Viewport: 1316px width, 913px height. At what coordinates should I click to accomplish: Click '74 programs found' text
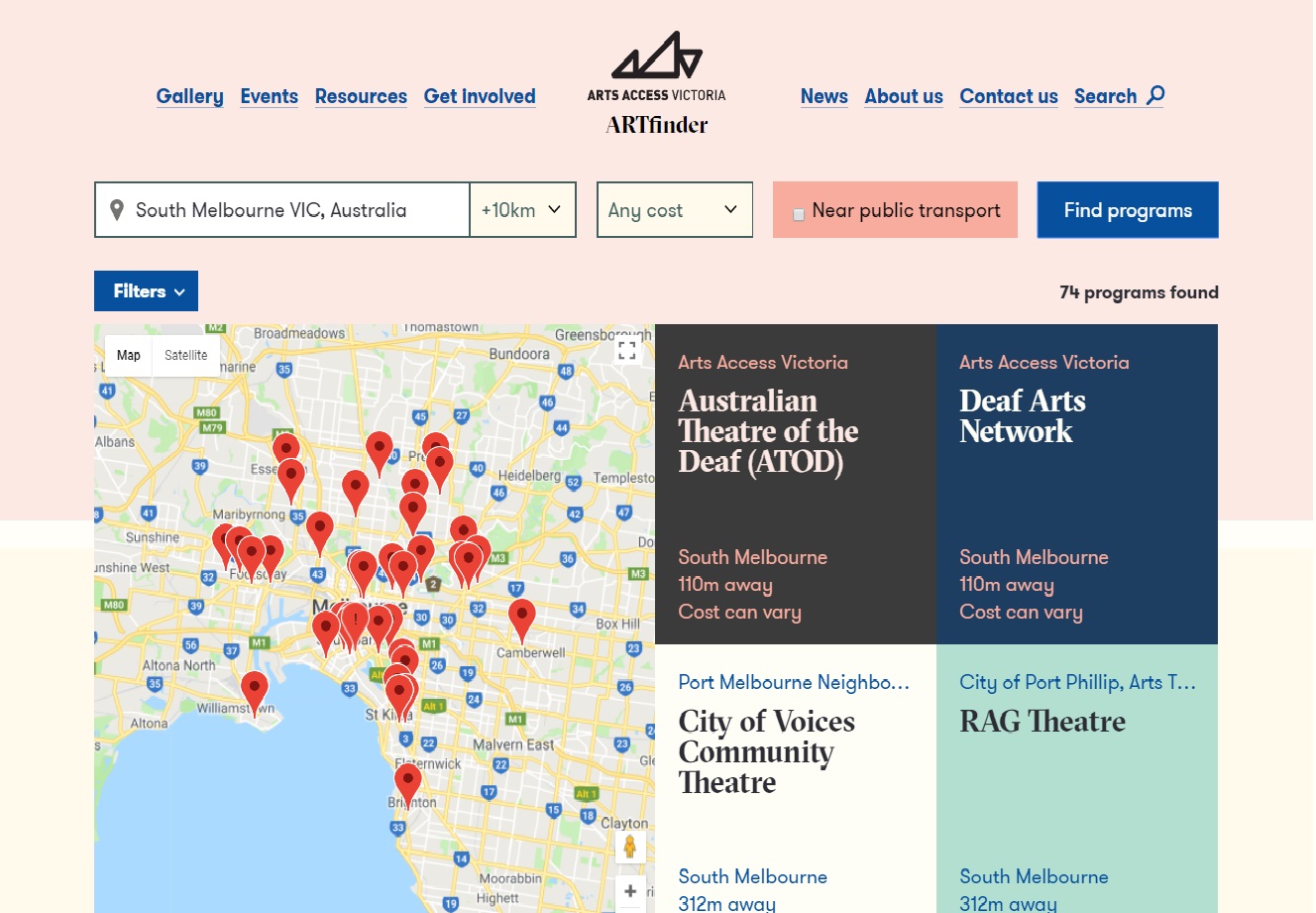point(1139,292)
